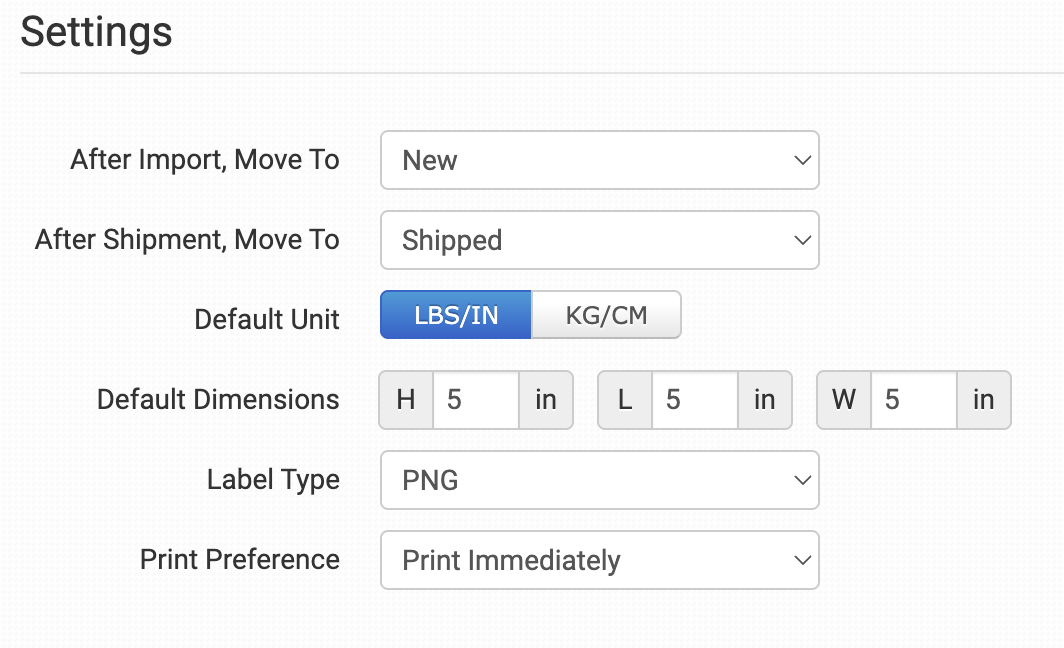Viewport: 1064px width, 648px height.
Task: Focus the Length dimension input field
Action: (x=694, y=400)
